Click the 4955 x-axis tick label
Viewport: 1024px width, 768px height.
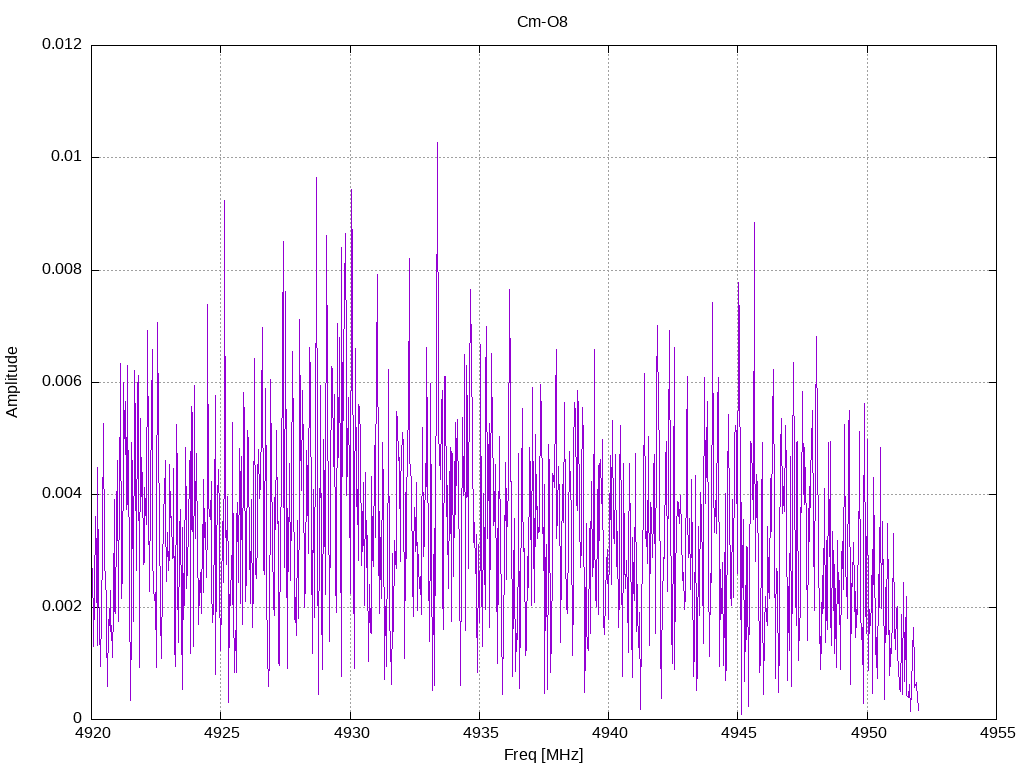tap(998, 733)
